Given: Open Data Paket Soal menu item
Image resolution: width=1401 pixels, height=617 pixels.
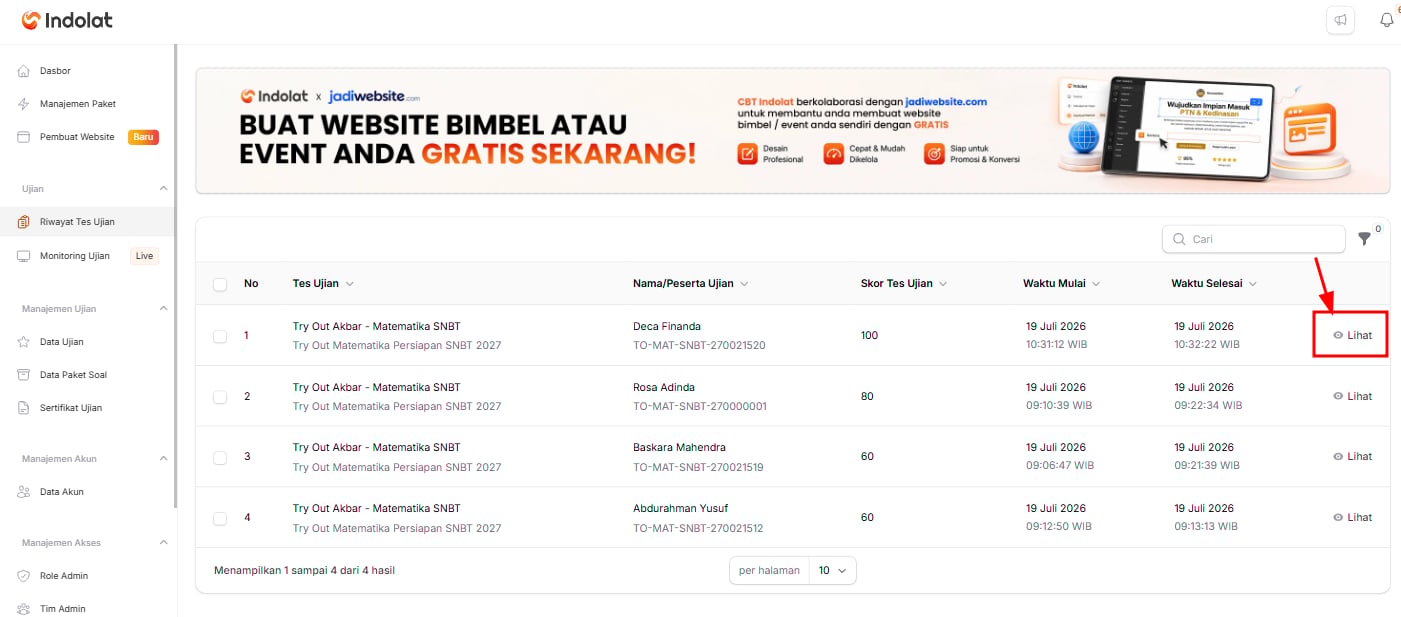Looking at the screenshot, I should pyautogui.click(x=73, y=375).
